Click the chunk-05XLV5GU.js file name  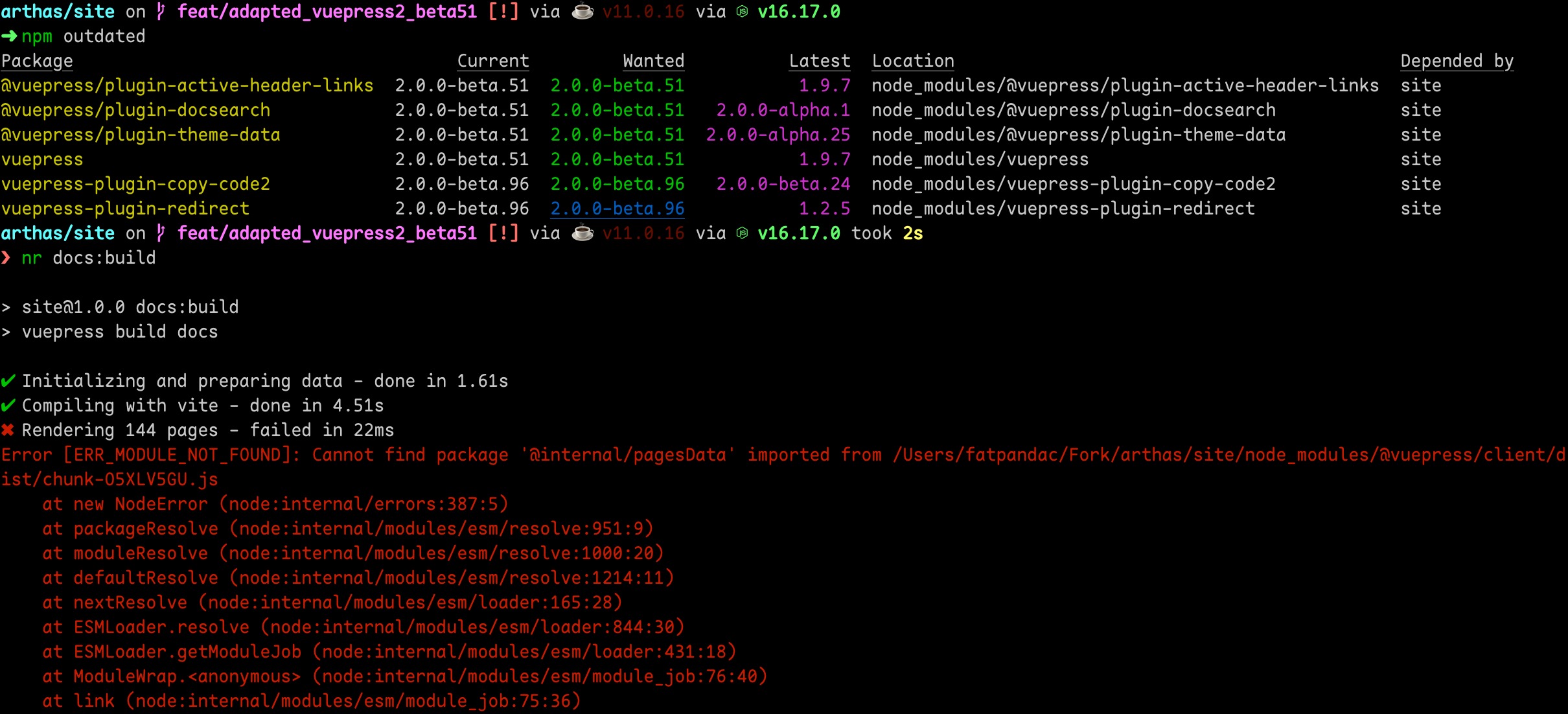130,479
